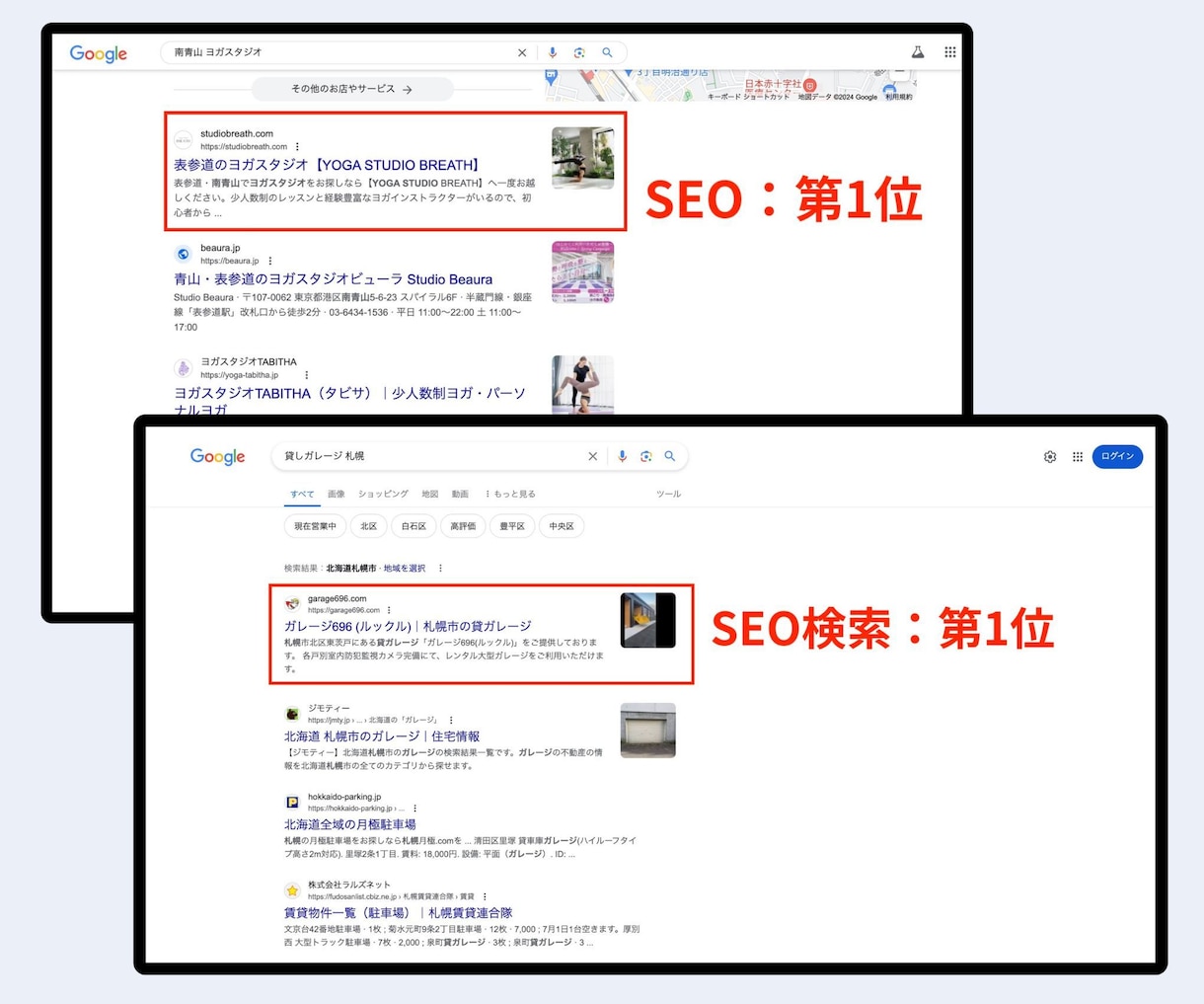This screenshot has height=1004, width=1204.
Task: Click the garage696.com result thumbnail
Action: point(647,620)
